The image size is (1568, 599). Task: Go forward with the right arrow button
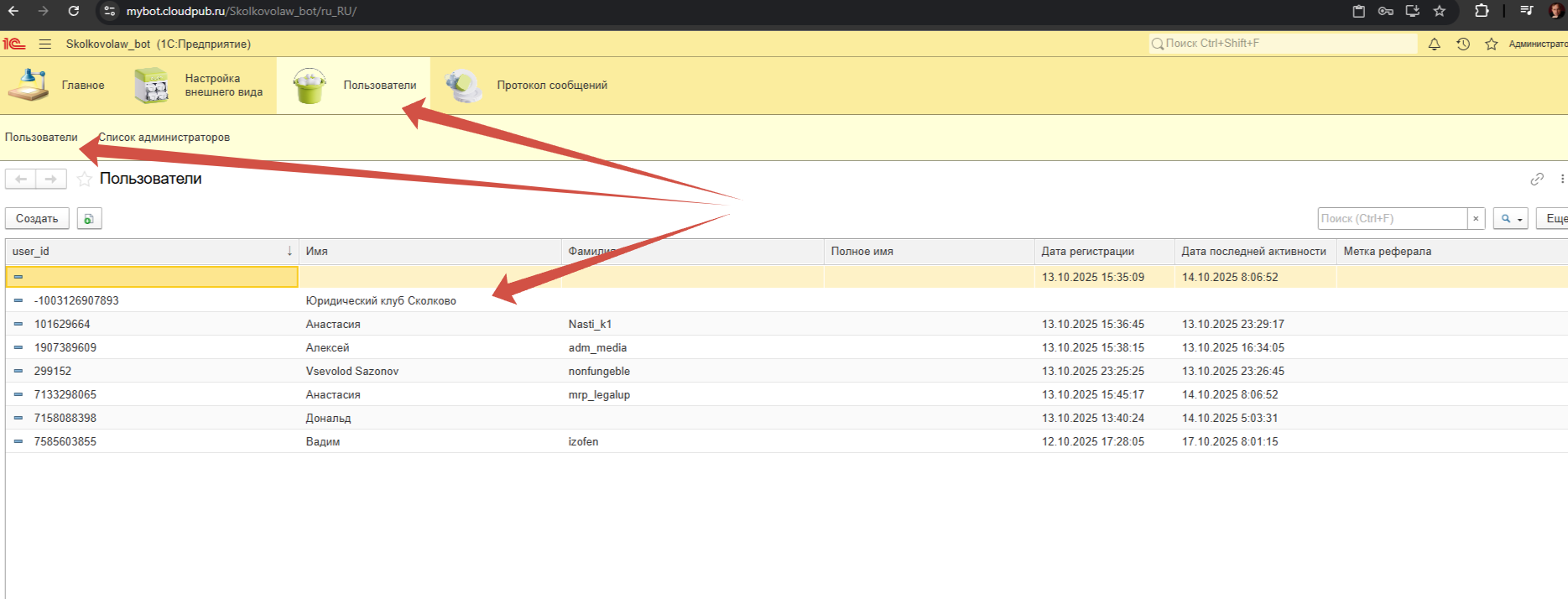pos(51,179)
